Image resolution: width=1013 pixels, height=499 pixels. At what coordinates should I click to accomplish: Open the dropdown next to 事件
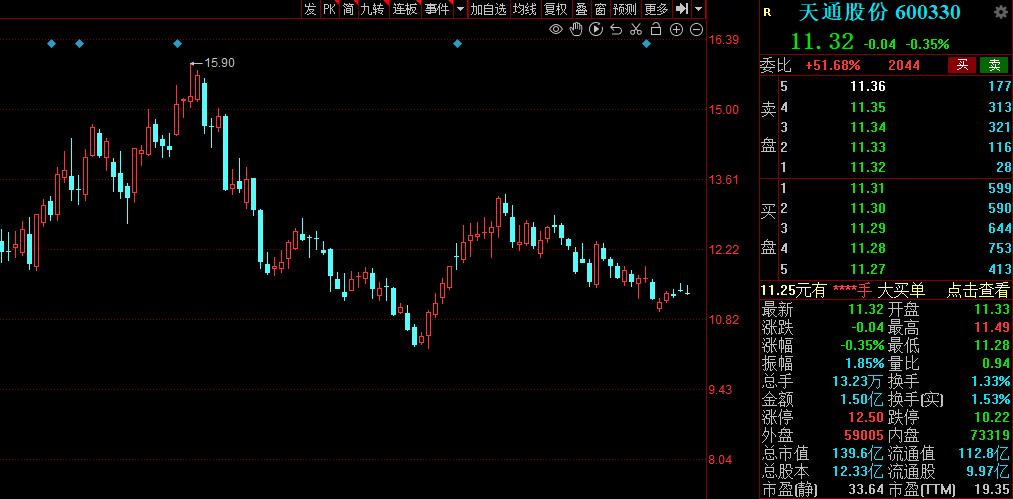[x=460, y=9]
